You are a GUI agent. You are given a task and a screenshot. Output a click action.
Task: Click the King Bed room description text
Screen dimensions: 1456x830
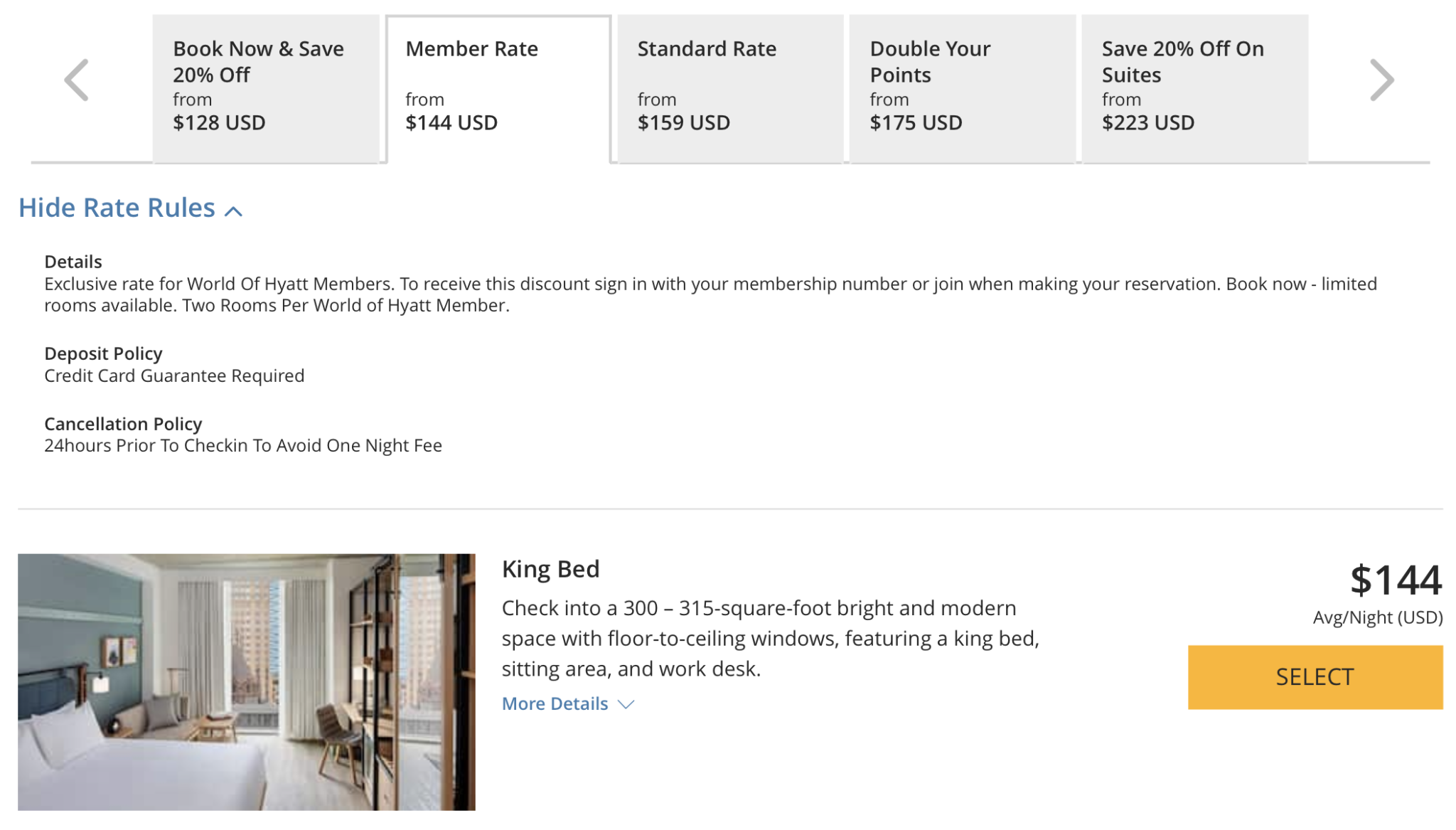pyautogui.click(x=770, y=638)
